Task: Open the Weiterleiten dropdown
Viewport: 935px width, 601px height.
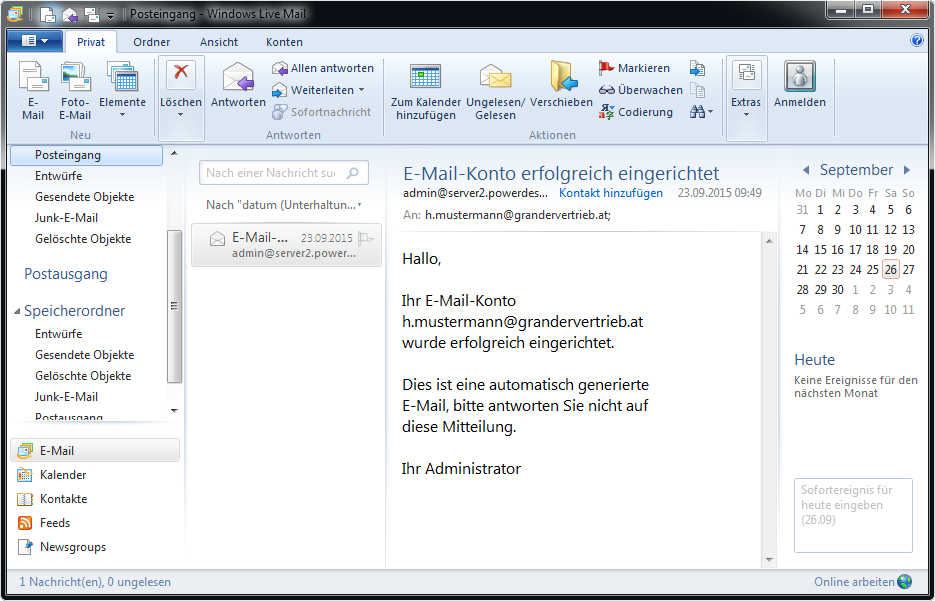Action: tap(361, 90)
